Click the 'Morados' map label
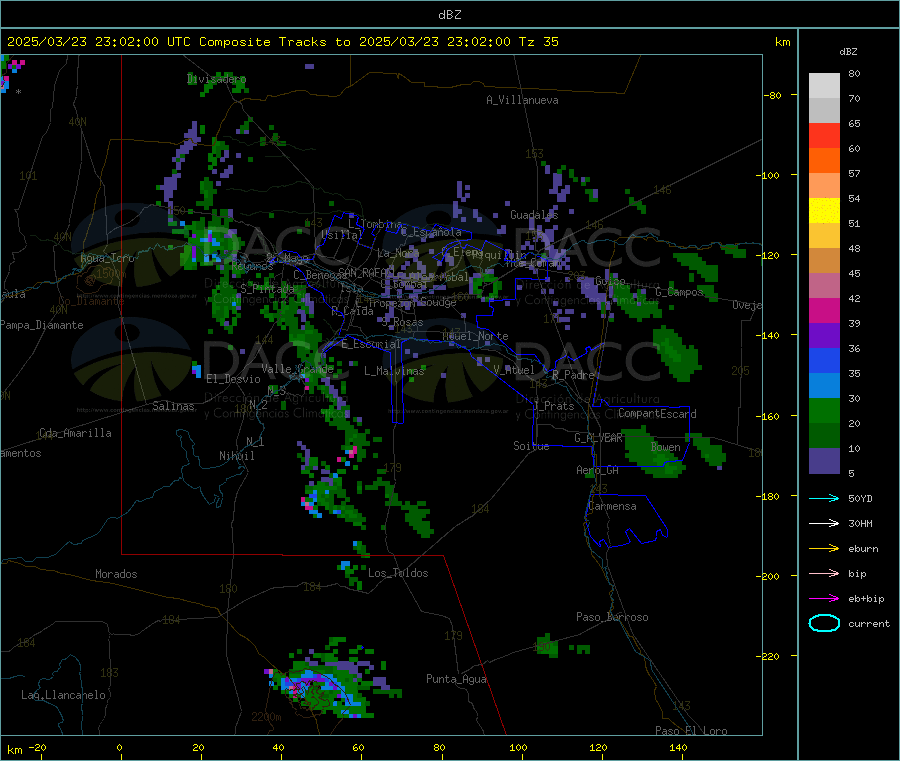900x761 pixels. coord(117,574)
